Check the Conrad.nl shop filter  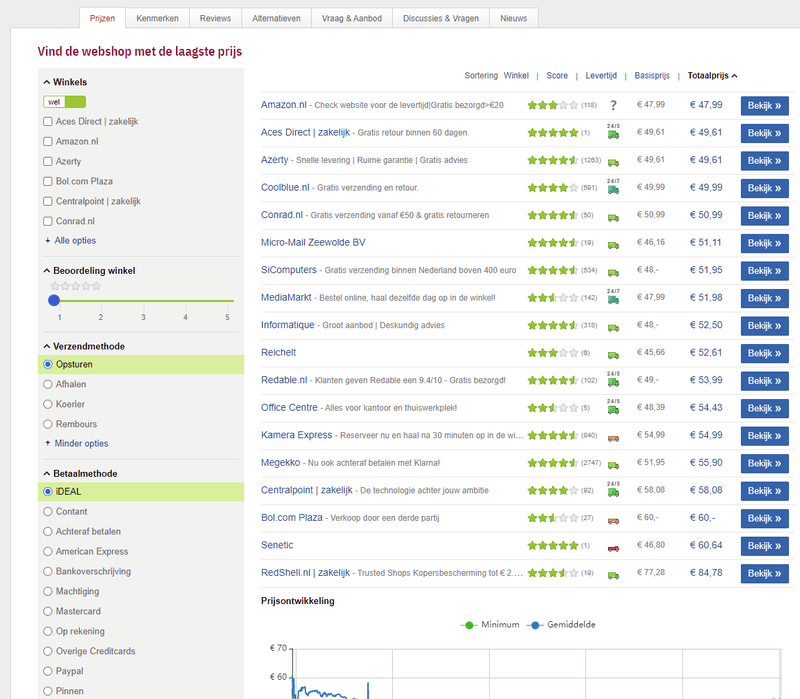(48, 221)
